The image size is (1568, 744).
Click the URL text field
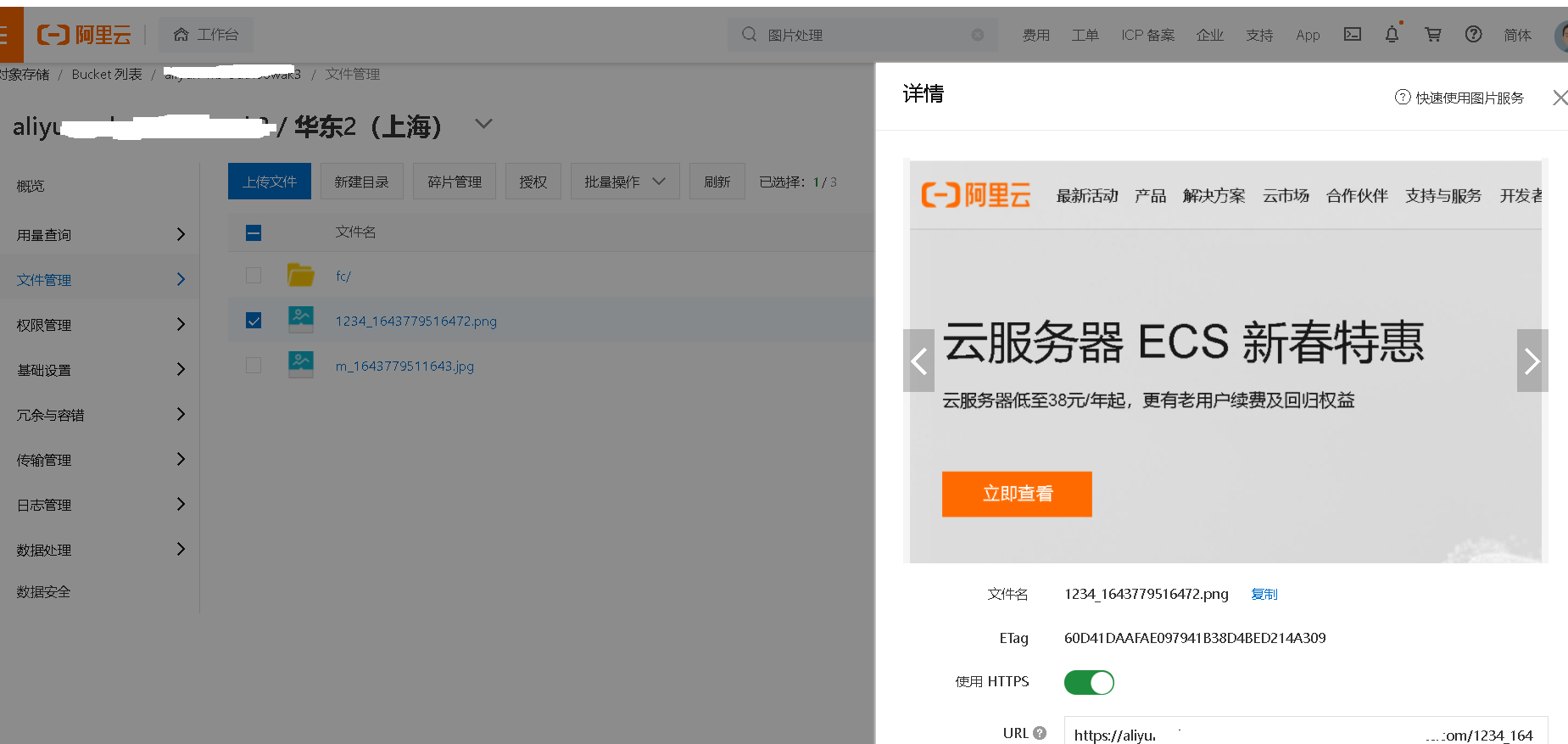pyautogui.click(x=1306, y=730)
